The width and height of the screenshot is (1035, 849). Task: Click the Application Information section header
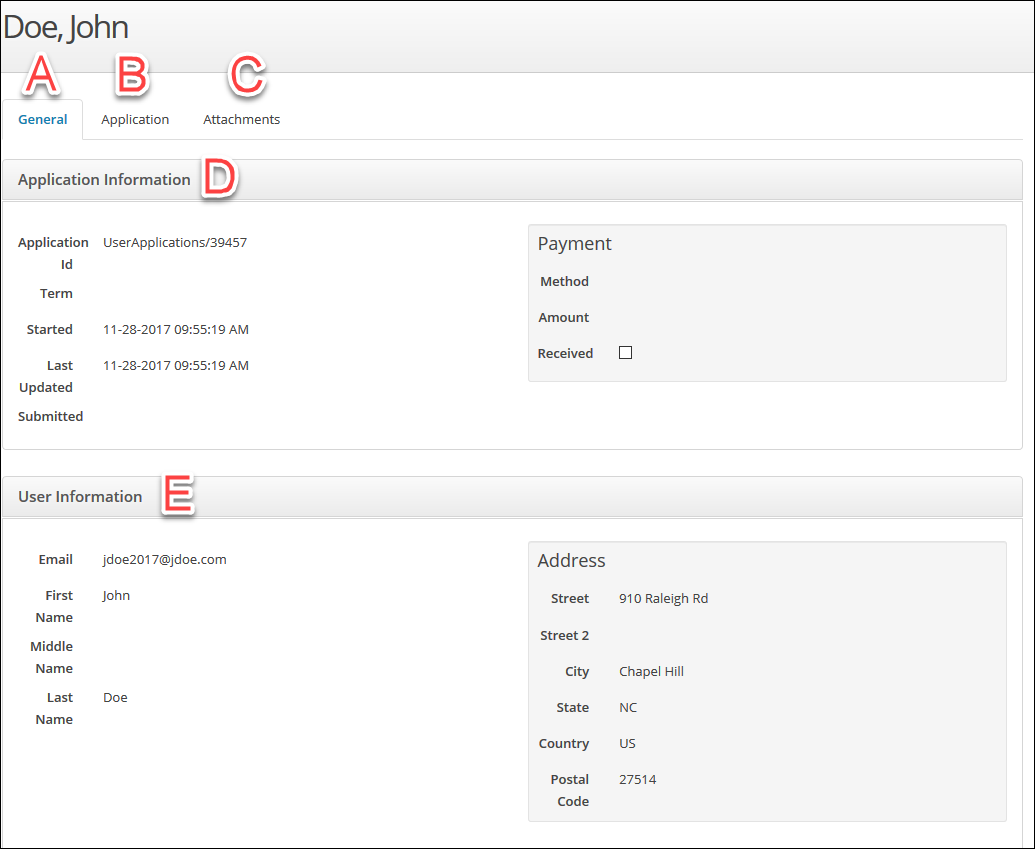104,180
